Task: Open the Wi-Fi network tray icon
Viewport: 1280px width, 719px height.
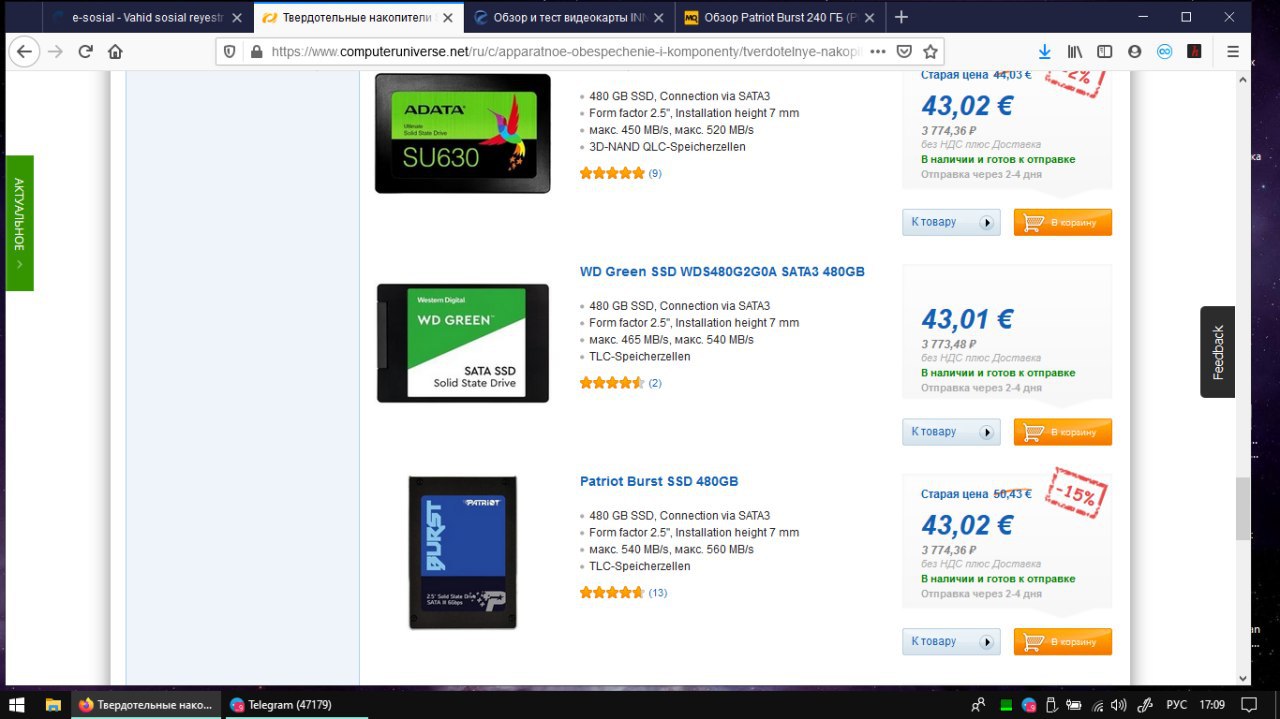Action: coord(1099,705)
